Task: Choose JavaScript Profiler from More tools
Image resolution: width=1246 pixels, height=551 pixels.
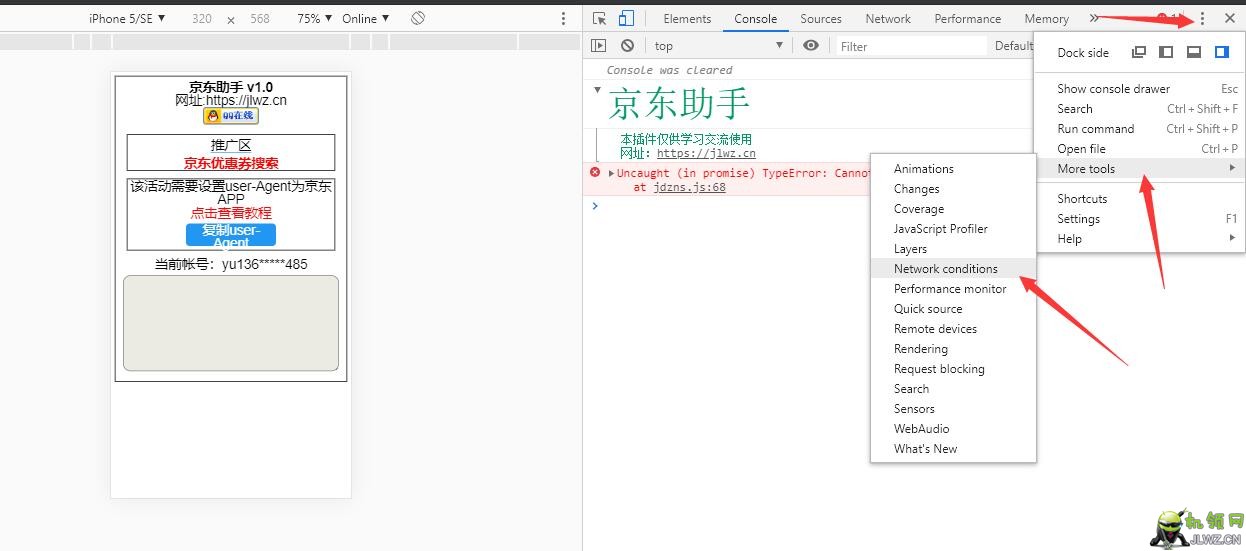Action: tap(953, 228)
